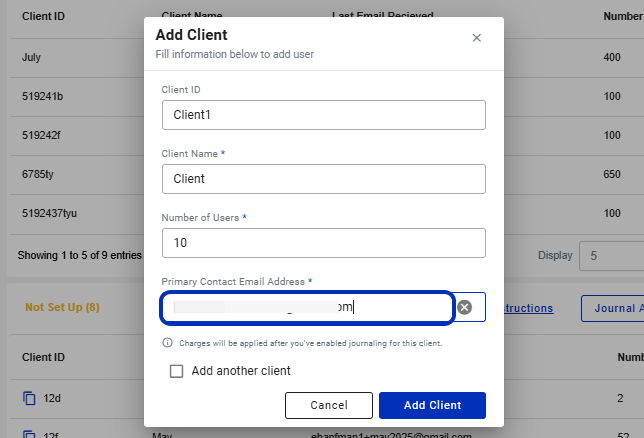Sort by the top Client ID header

[x=43, y=16]
